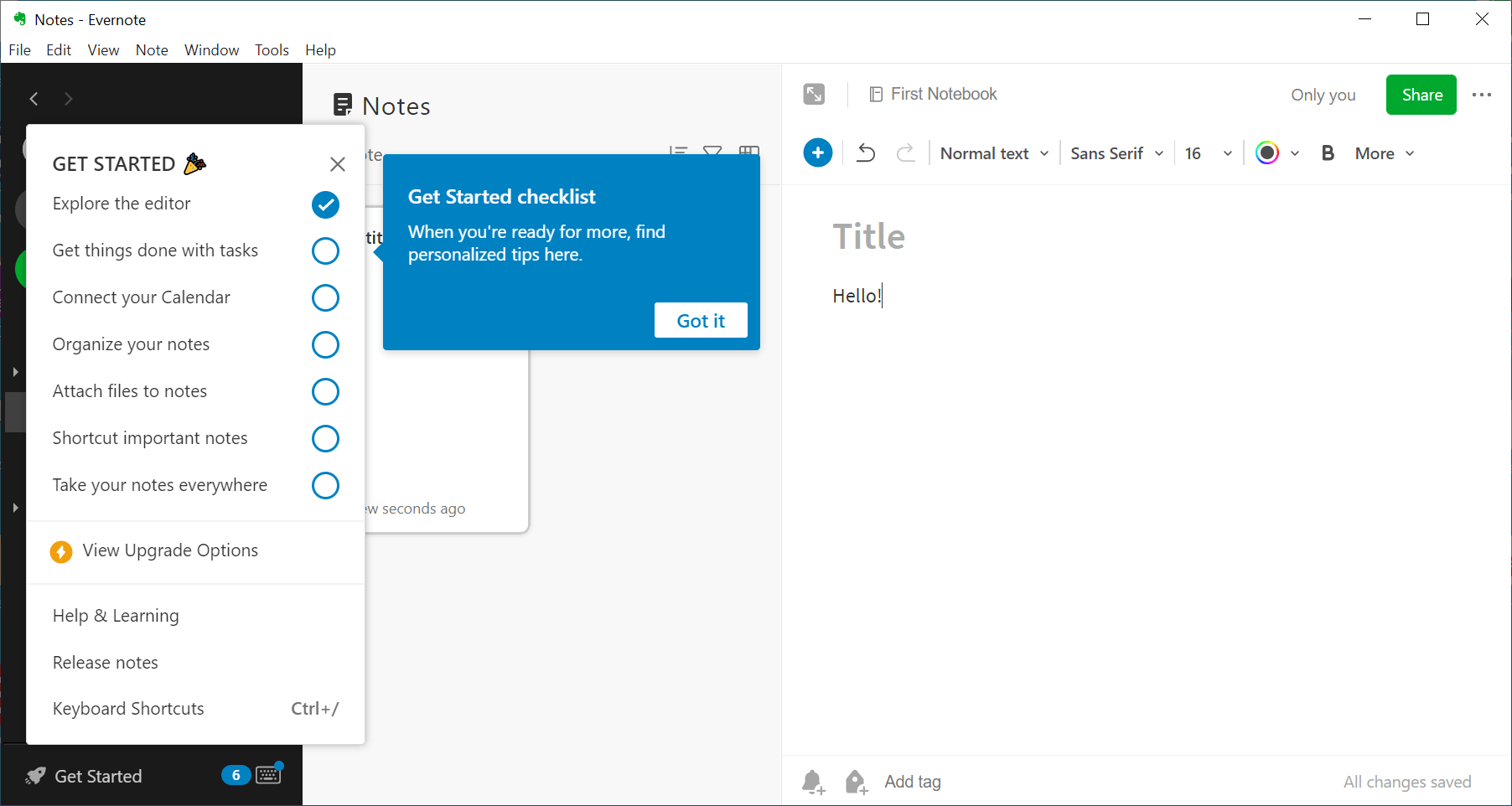Viewport: 1512px width, 806px height.
Task: Open the Note menu
Action: tap(152, 50)
